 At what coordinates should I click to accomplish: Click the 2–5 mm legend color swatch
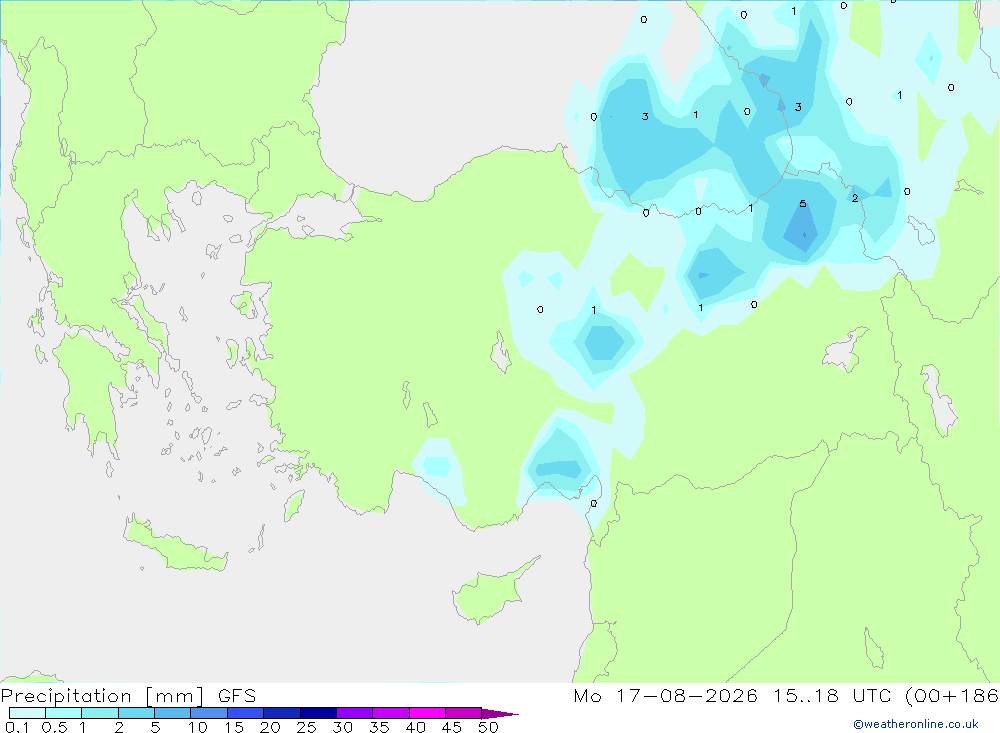point(136,713)
